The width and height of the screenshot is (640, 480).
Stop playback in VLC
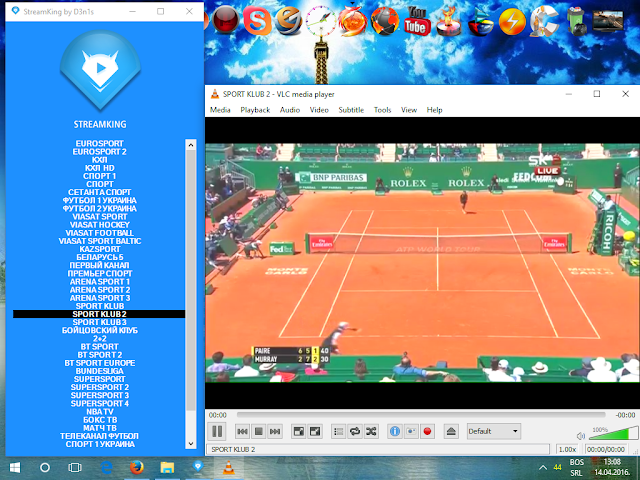[258, 431]
